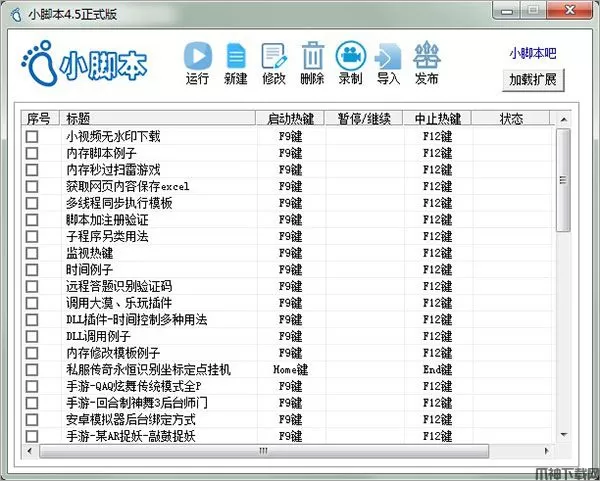Tick the 内存秒过扫雷游戏 checkbox
Viewport: 600px width, 481px height.
click(x=32, y=170)
